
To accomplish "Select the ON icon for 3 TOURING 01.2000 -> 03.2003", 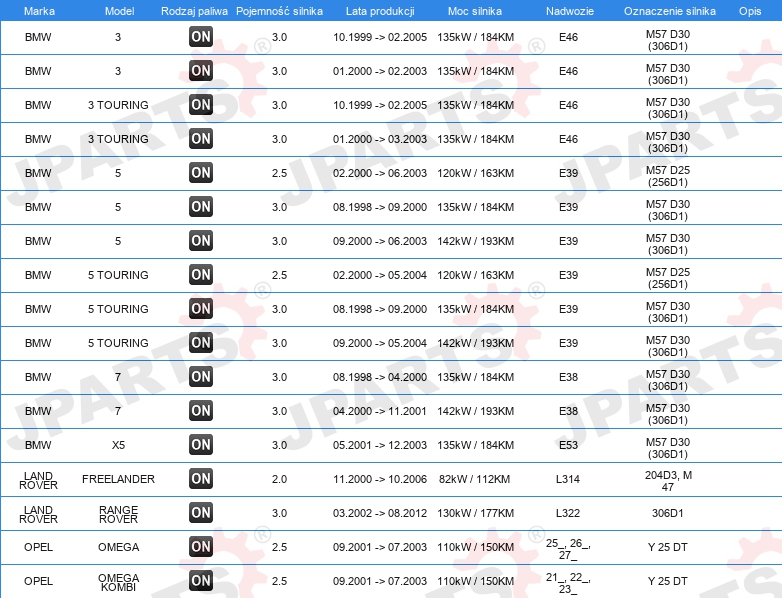I will (201, 138).
